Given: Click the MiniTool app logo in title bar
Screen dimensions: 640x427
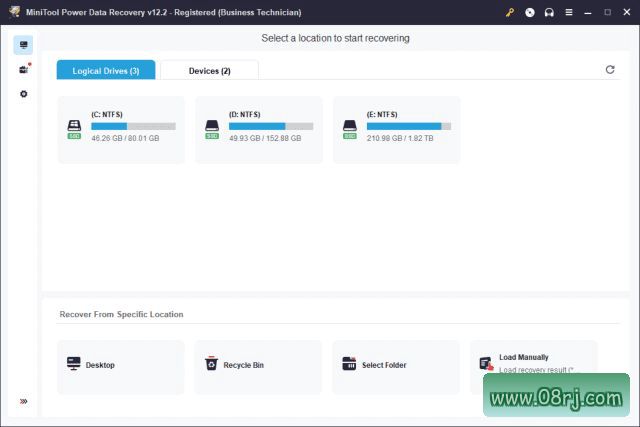Looking at the screenshot, I should pyautogui.click(x=15, y=11).
